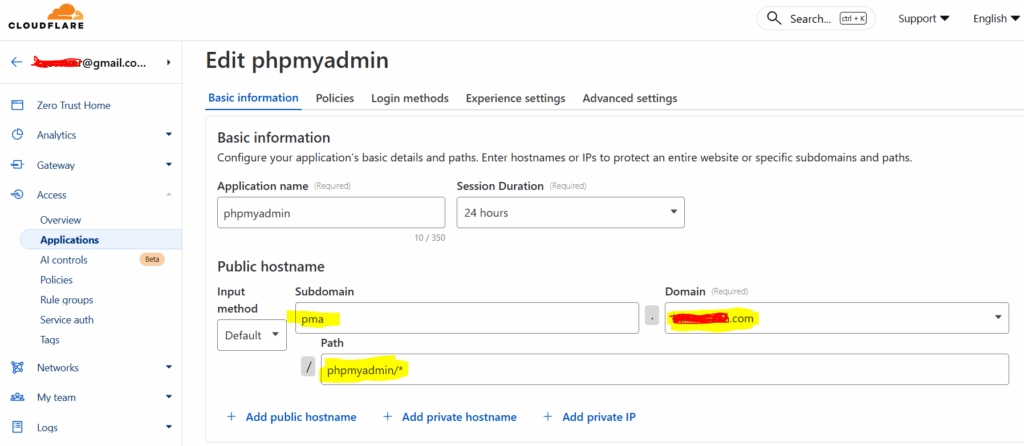Click the Networks icon in sidebar

click(x=18, y=368)
